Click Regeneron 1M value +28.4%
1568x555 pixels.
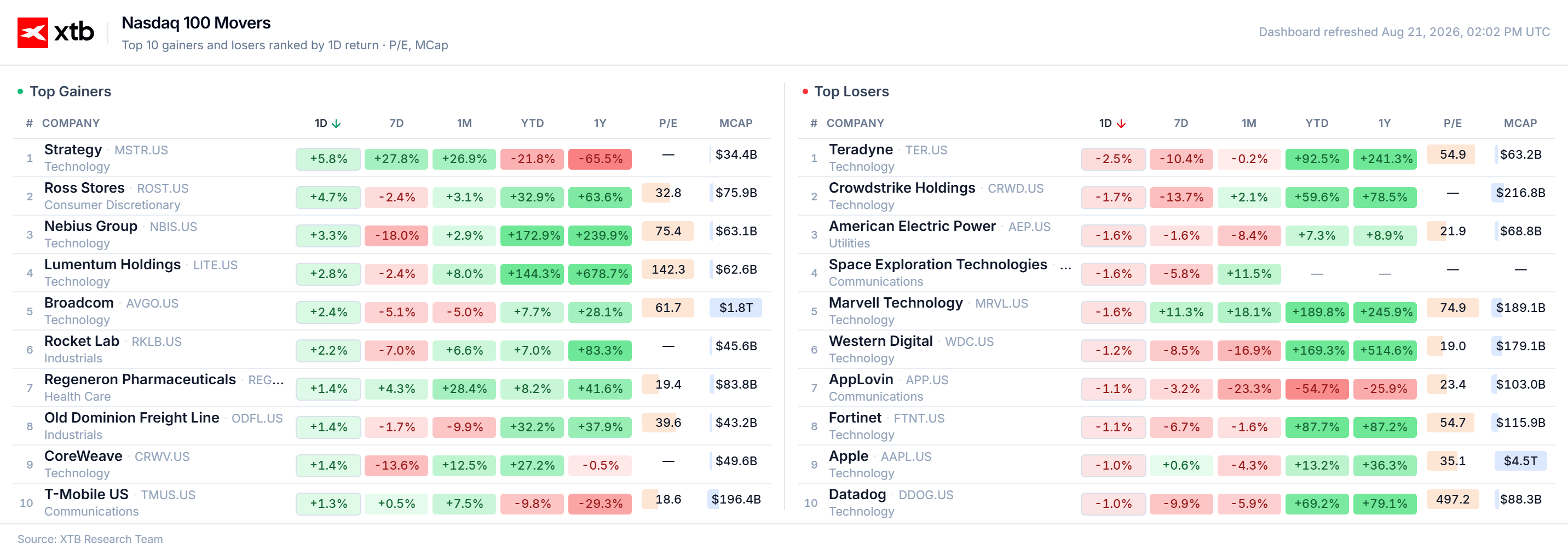pyautogui.click(x=464, y=390)
